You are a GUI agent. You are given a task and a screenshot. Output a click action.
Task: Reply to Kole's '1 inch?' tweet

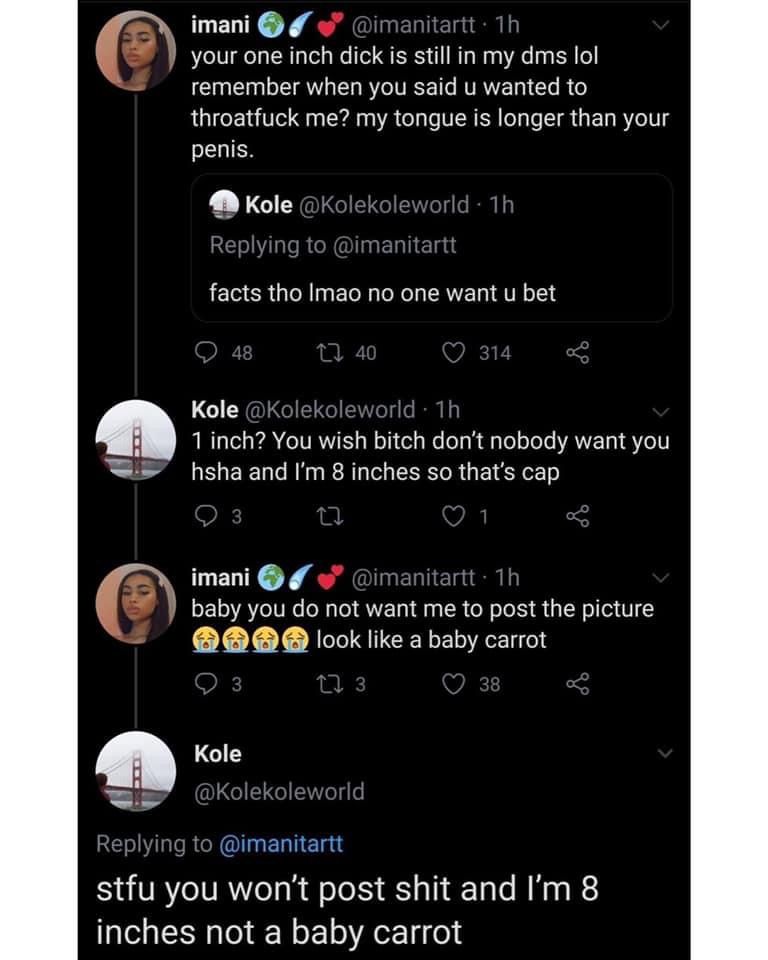206,517
